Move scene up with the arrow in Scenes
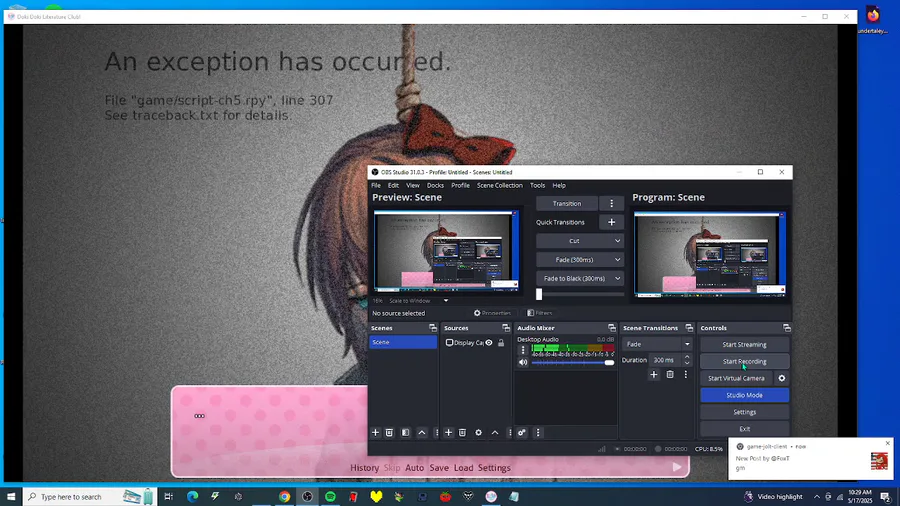 pos(422,433)
